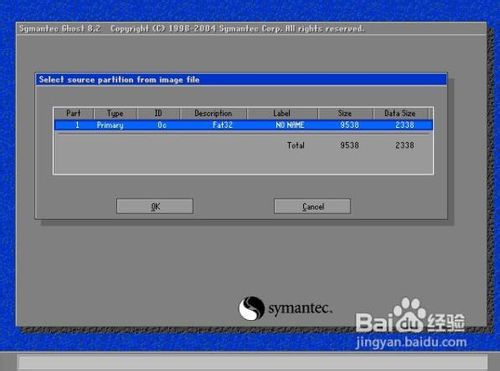Click the Symantec logo icon
500x371 pixels.
(252, 308)
